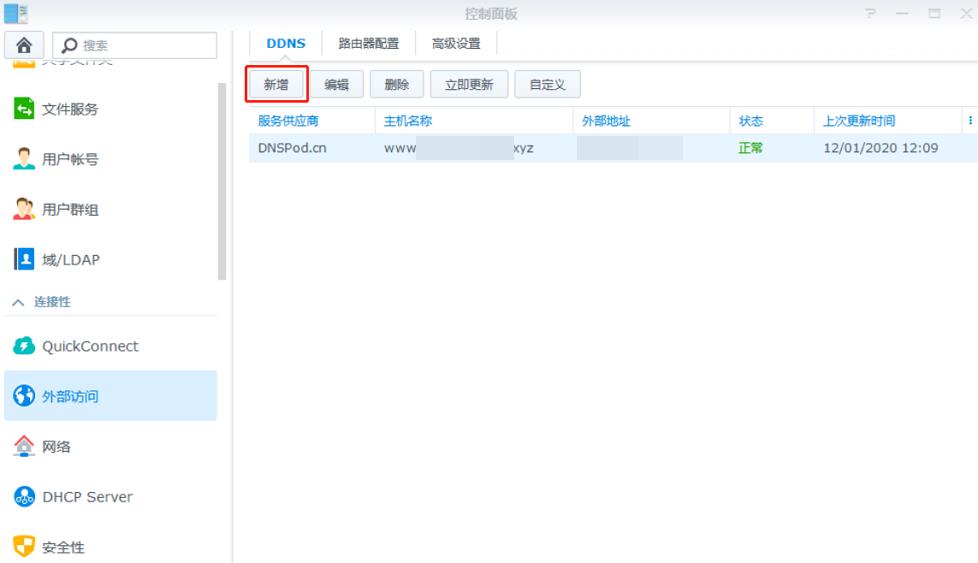Open the QuickConnect label in sidebar
This screenshot has height=563, width=978.
click(x=90, y=346)
